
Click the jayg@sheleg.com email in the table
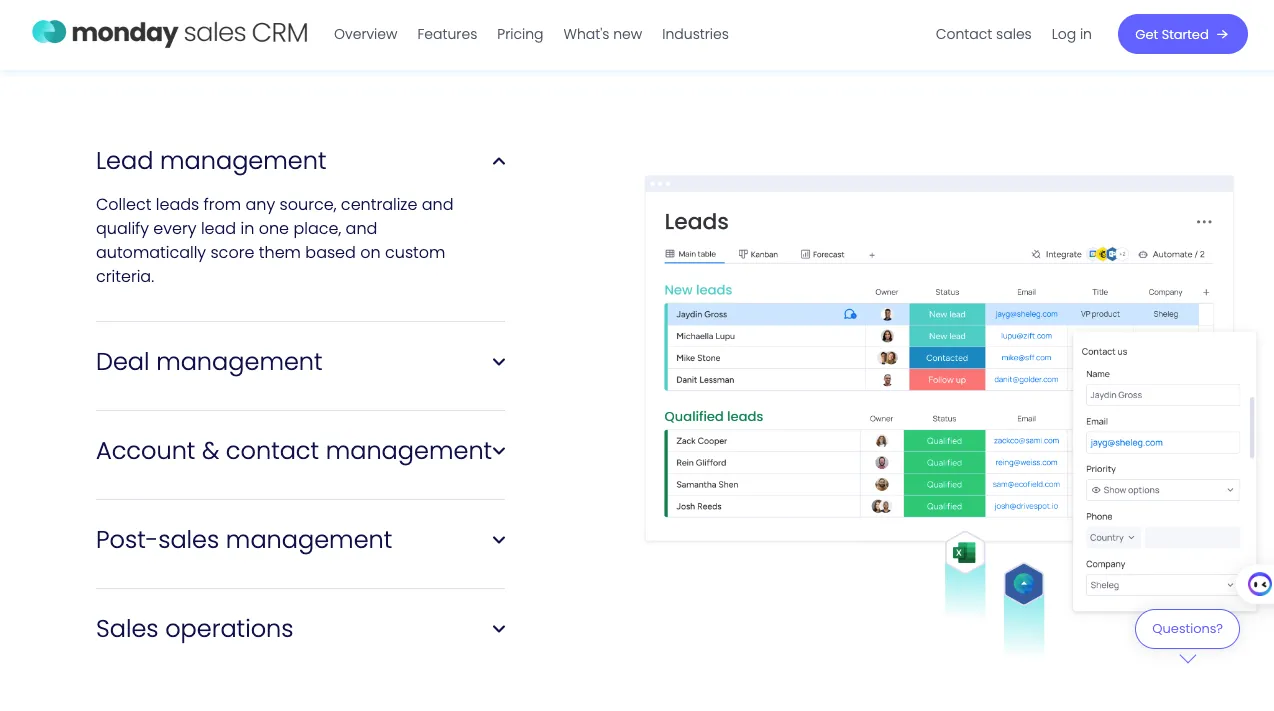coord(1026,314)
